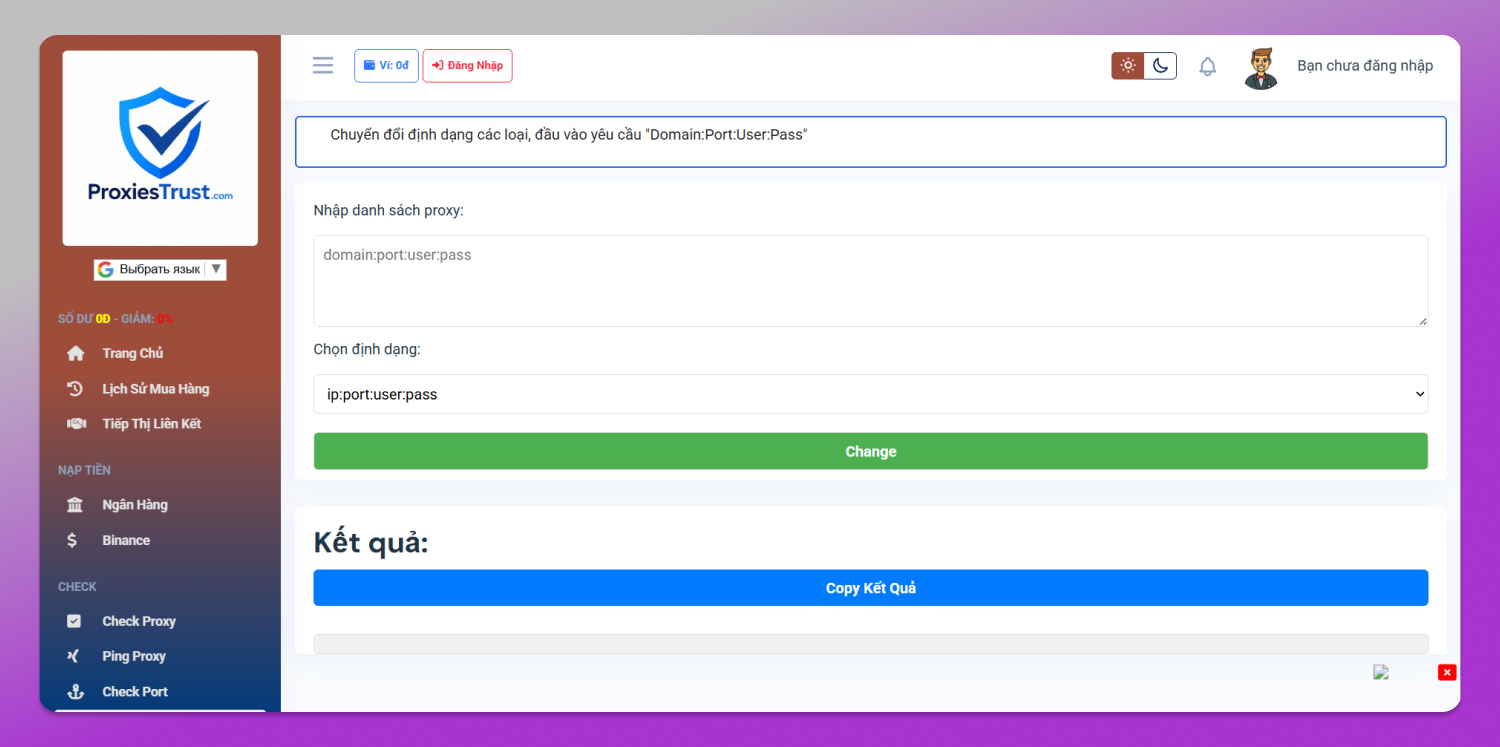The image size is (1500, 747).
Task: Open the Check Port menu item
Action: 135,692
